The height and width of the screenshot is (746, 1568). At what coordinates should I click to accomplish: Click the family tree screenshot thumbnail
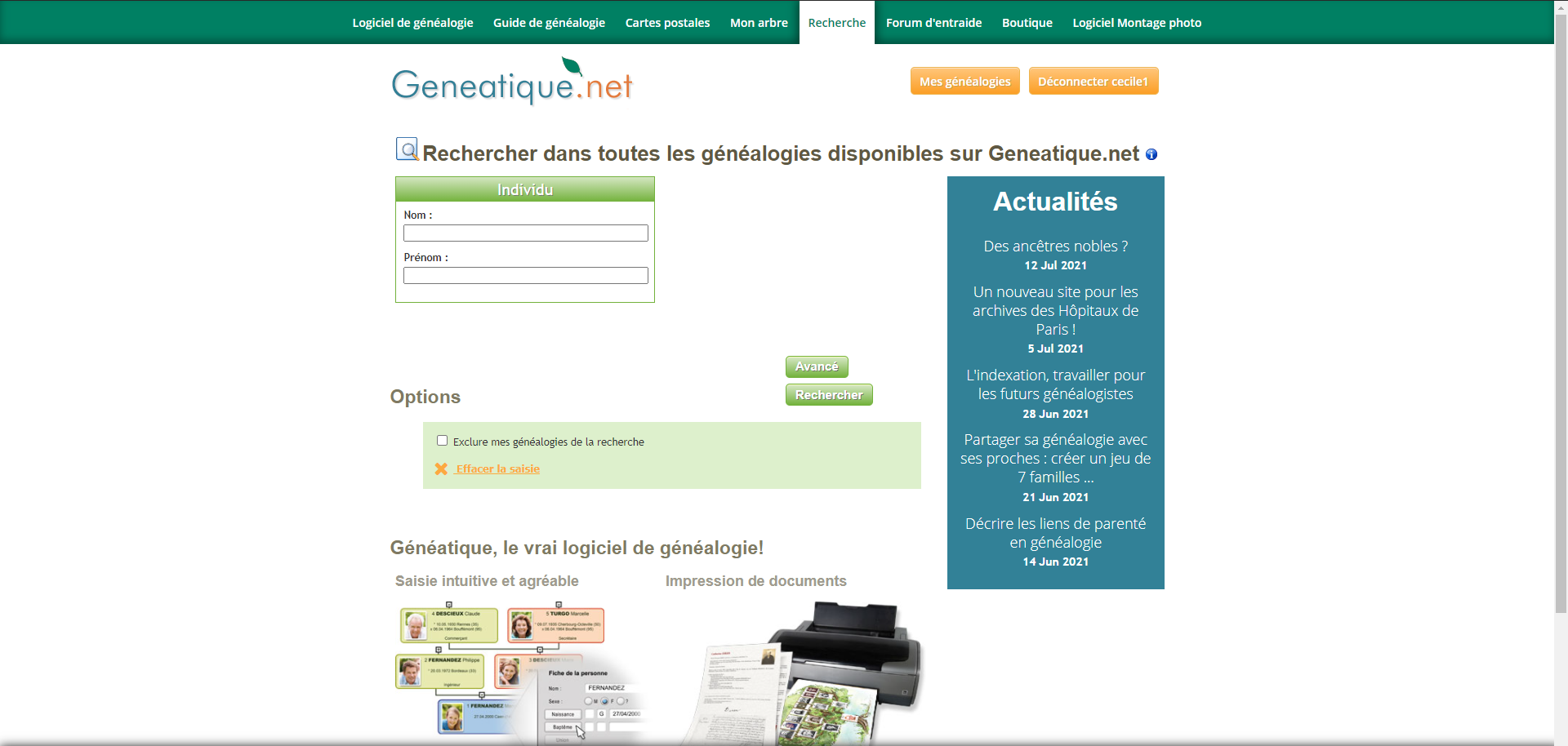tap(520, 673)
